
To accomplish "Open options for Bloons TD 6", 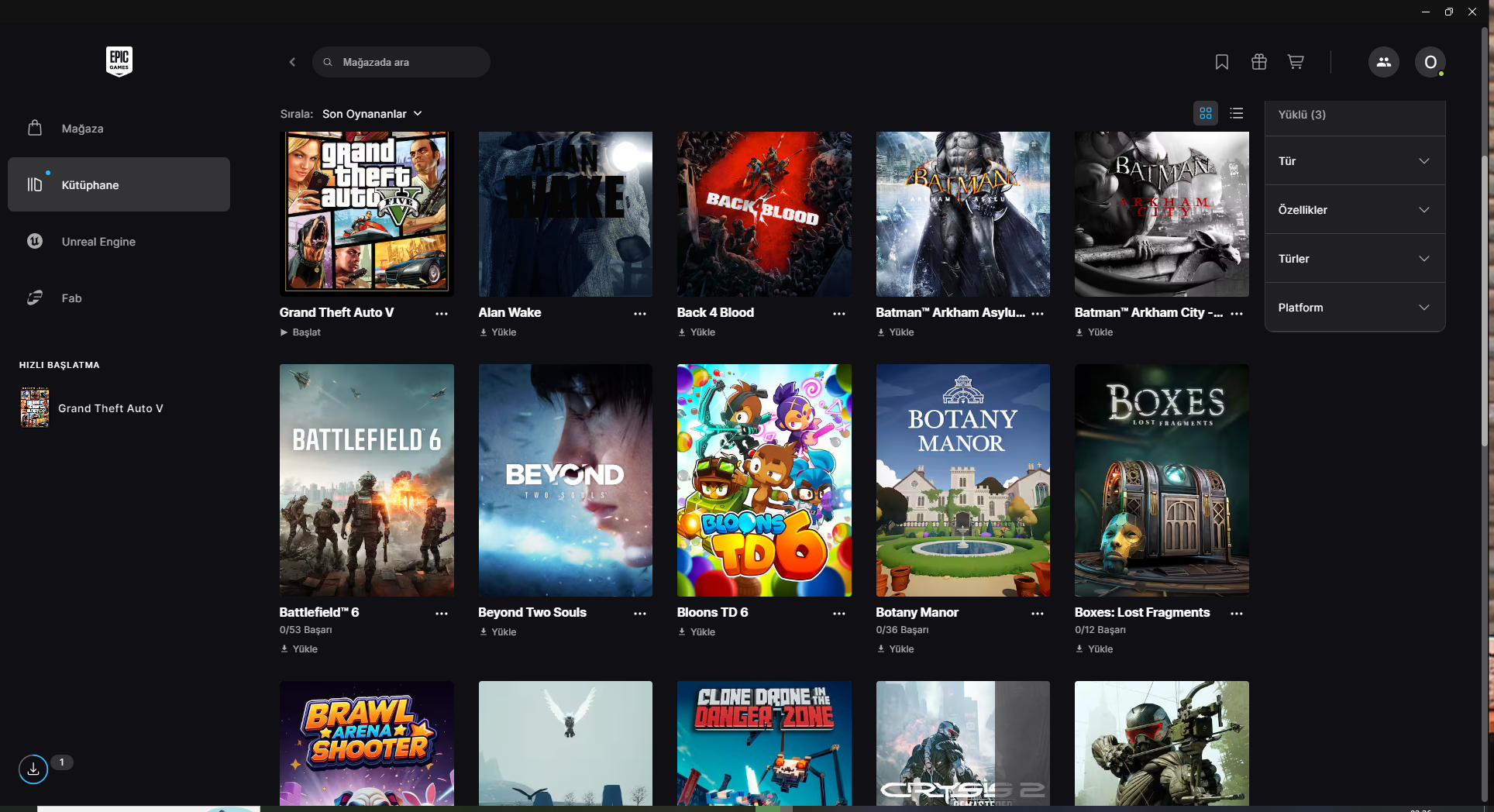I will click(839, 613).
